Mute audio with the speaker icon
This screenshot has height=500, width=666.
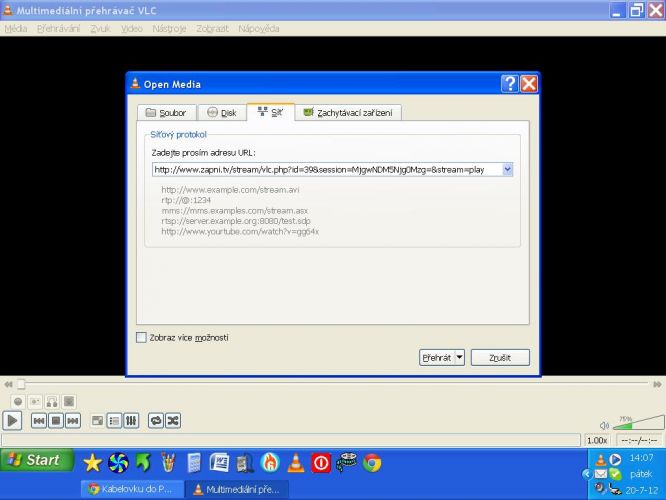pos(604,425)
